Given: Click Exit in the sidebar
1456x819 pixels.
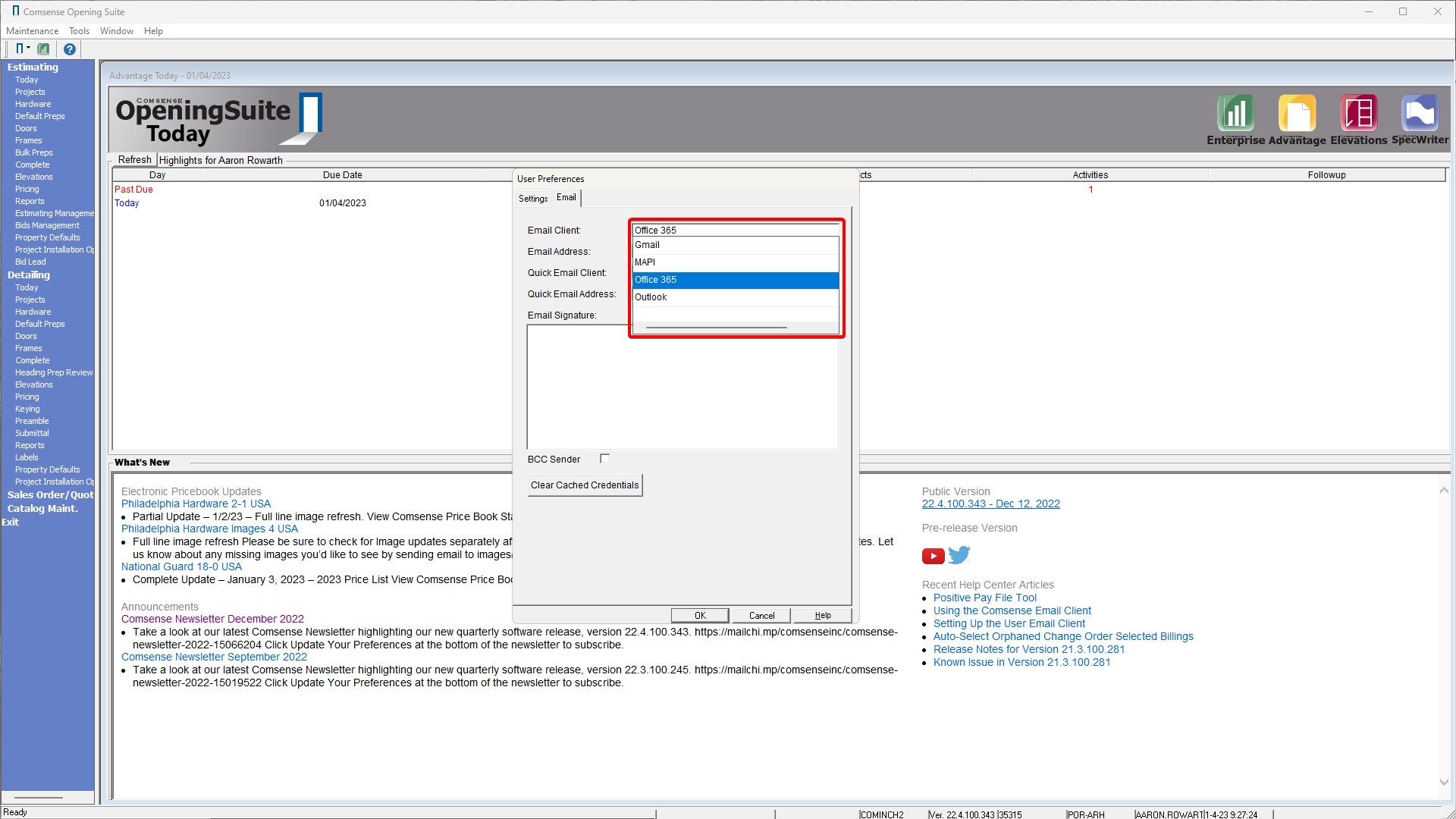Looking at the screenshot, I should (x=11, y=522).
